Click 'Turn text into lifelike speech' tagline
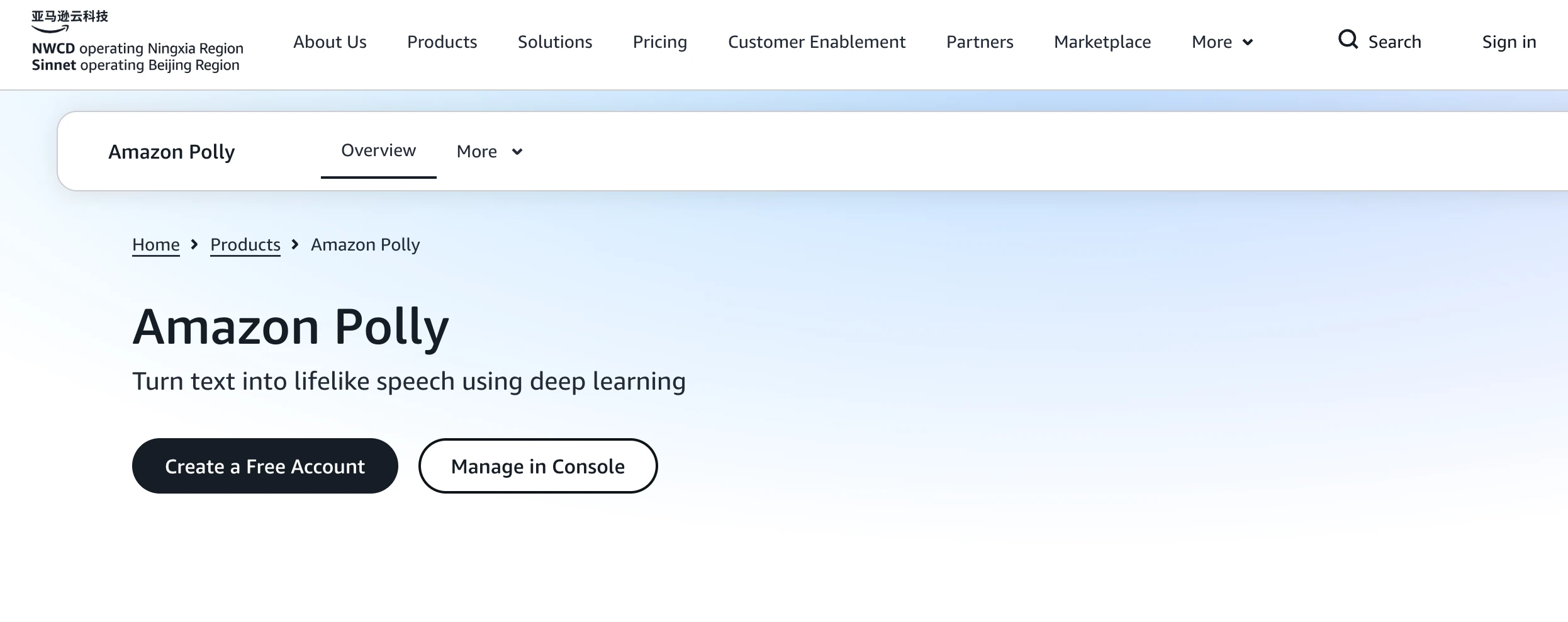This screenshot has height=622, width=1568. click(x=409, y=382)
